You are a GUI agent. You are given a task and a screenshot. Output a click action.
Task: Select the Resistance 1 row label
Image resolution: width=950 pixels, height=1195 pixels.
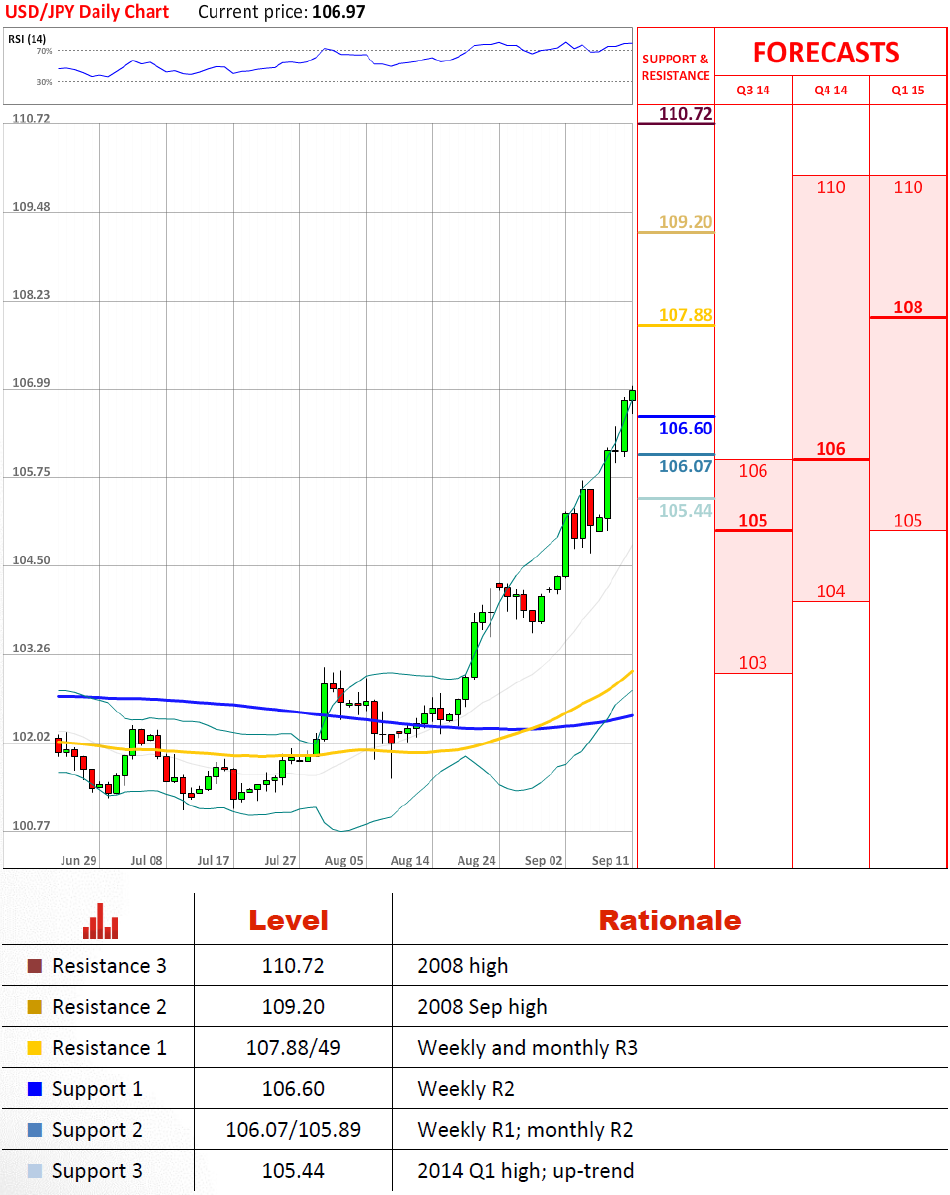109,1048
